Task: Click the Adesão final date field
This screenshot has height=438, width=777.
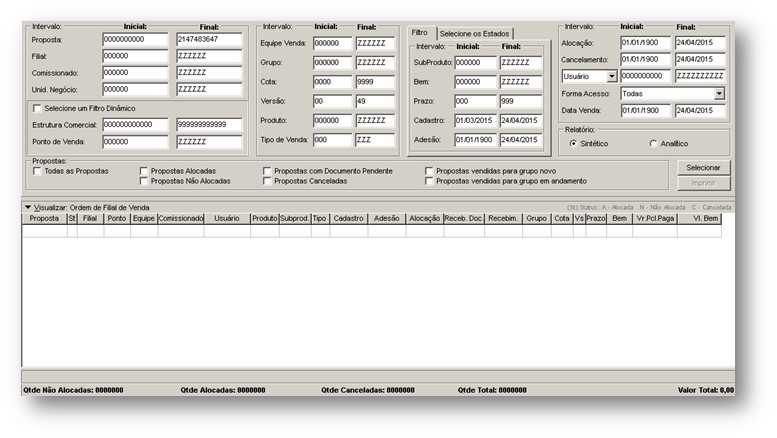Action: click(x=521, y=140)
